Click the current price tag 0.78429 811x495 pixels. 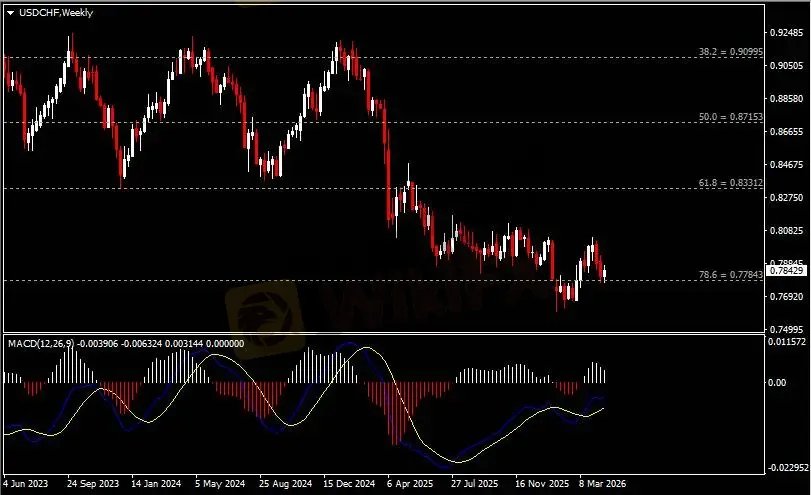pos(787,271)
